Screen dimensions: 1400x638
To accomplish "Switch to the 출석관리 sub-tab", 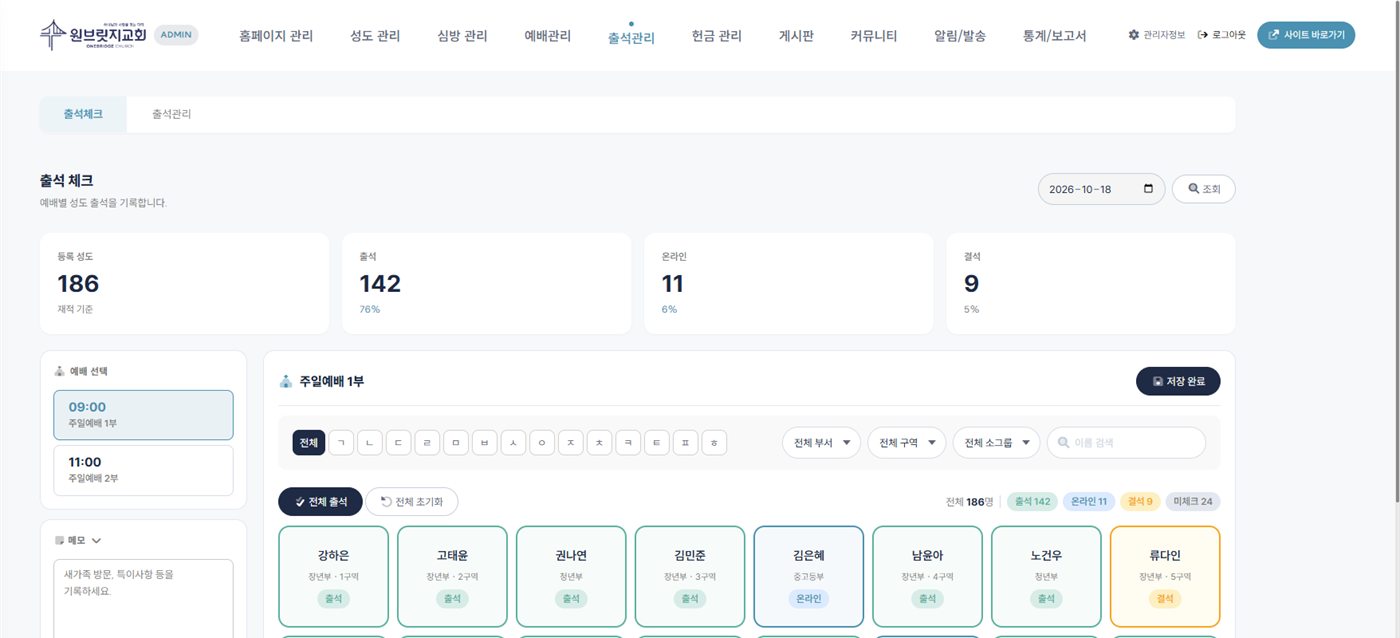I will (x=171, y=114).
